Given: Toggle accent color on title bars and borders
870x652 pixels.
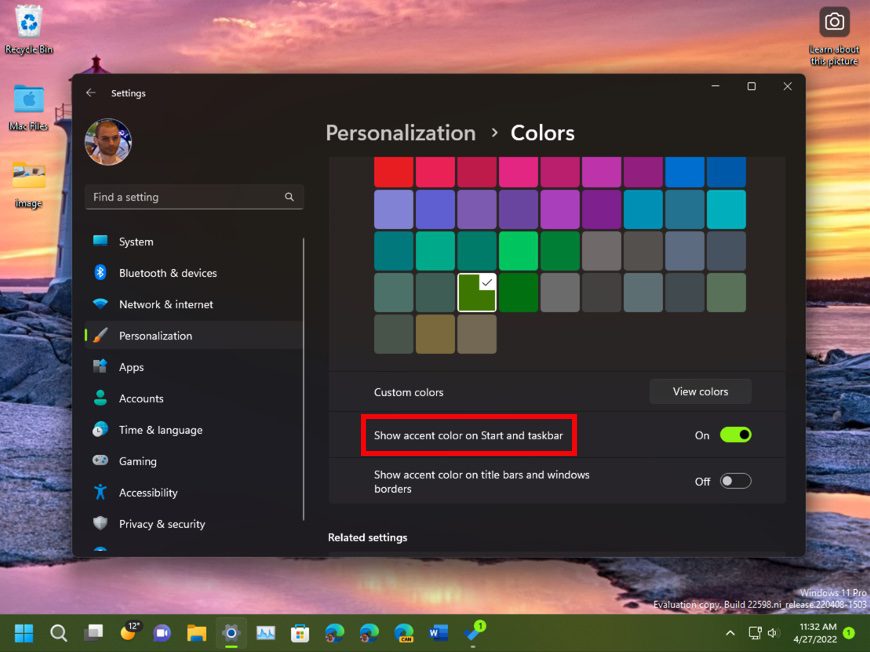Looking at the screenshot, I should coord(736,481).
